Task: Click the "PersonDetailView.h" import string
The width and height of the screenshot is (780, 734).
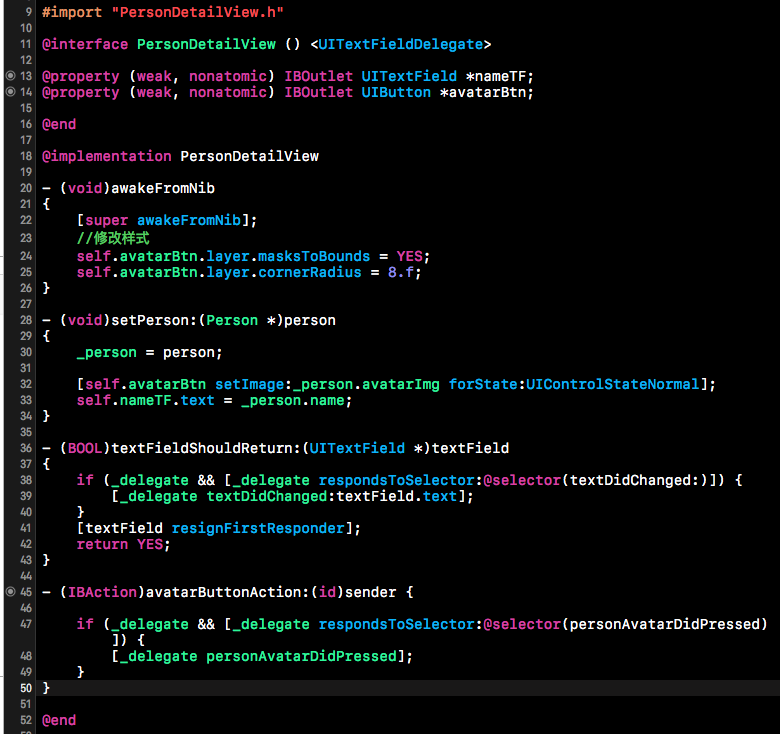Action: click(197, 12)
